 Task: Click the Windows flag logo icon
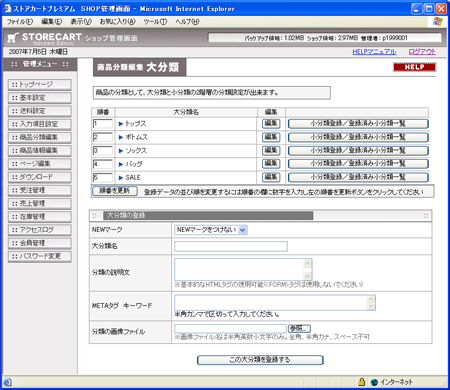[x=437, y=22]
